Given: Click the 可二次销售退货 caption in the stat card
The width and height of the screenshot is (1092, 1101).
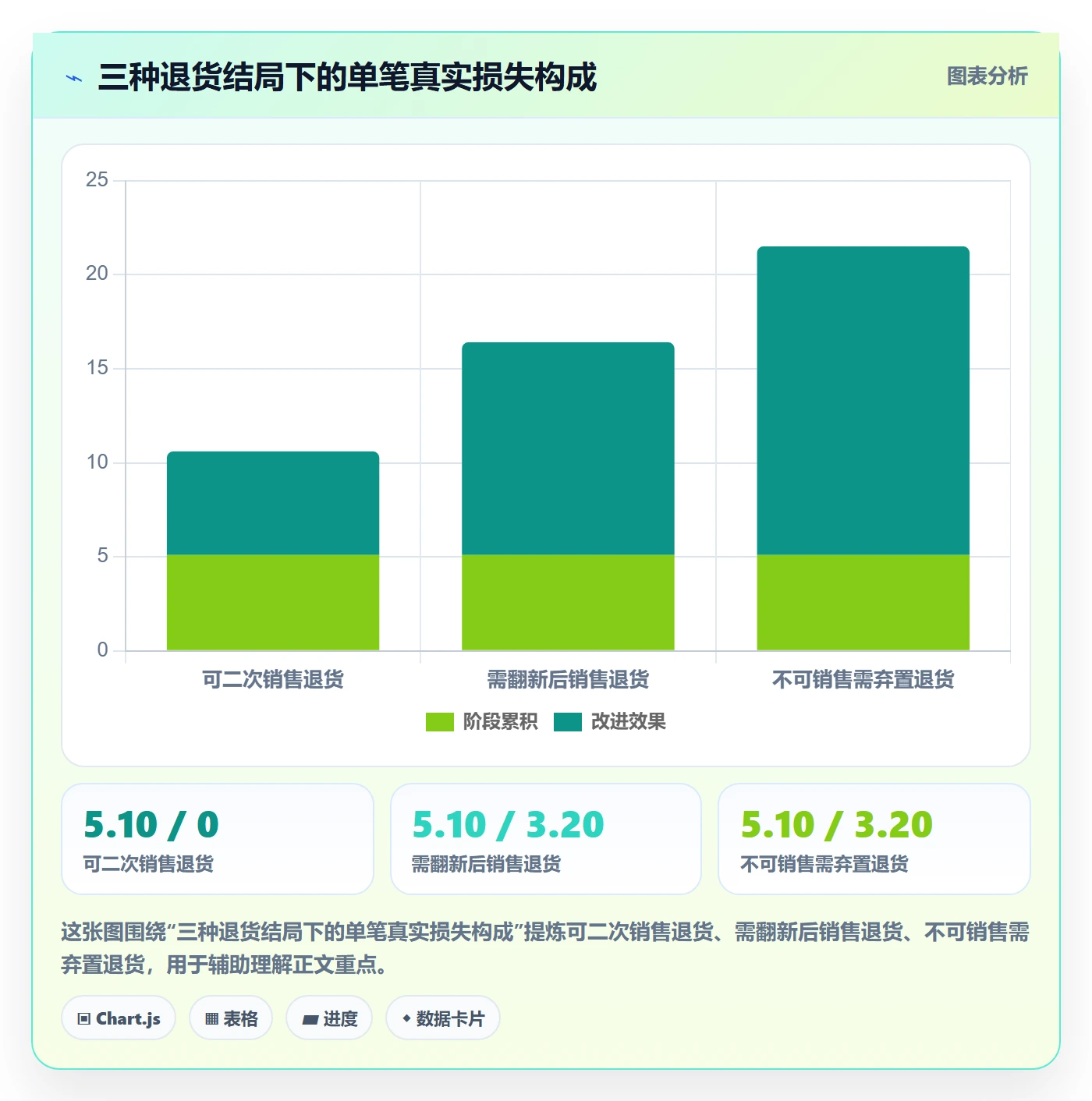Looking at the screenshot, I should point(148,864).
